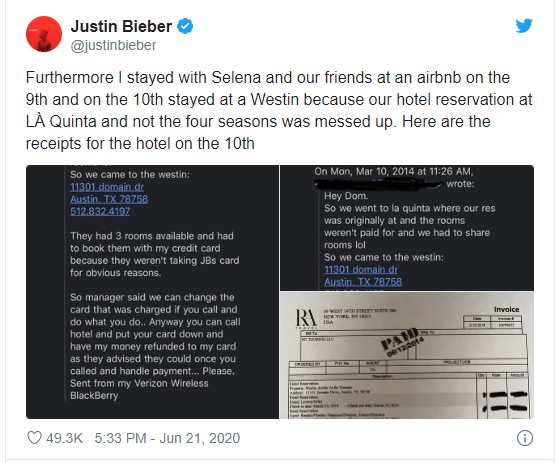The height and width of the screenshot is (463, 556).
Task: Open the @justinbieber handle
Action: click(113, 45)
